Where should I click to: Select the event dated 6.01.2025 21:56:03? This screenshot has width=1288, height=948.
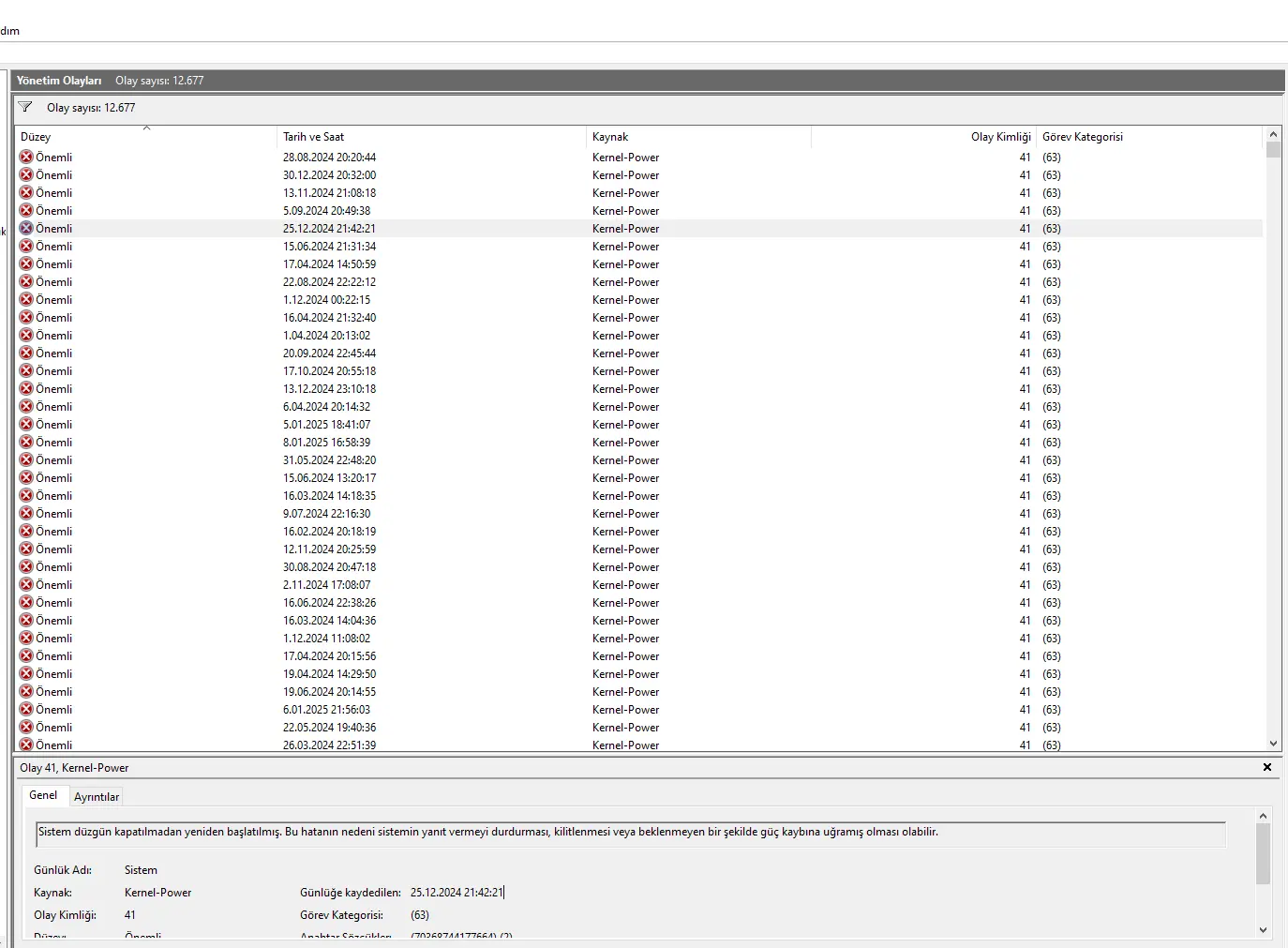[638, 709]
